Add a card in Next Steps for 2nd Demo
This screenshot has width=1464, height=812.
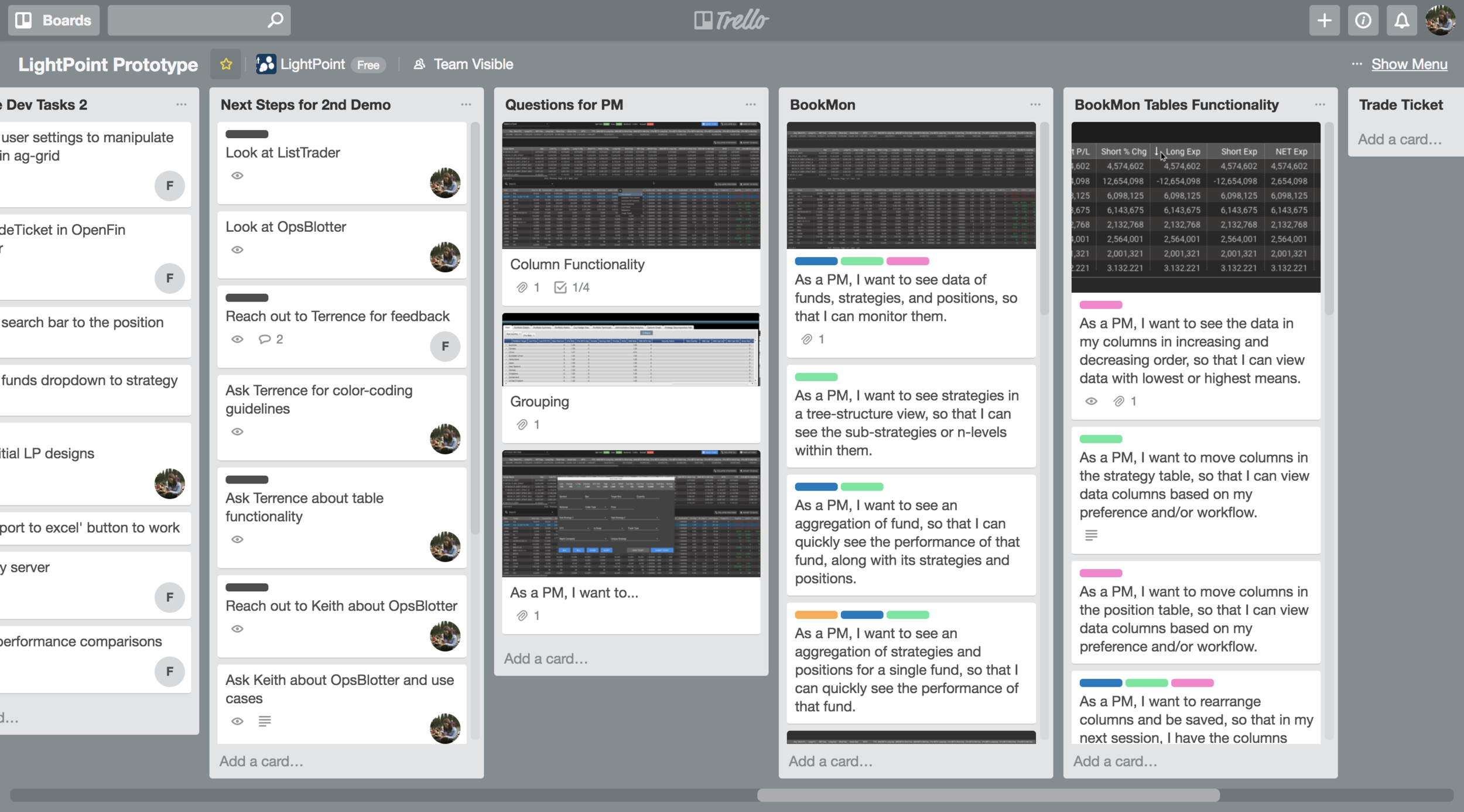click(262, 762)
